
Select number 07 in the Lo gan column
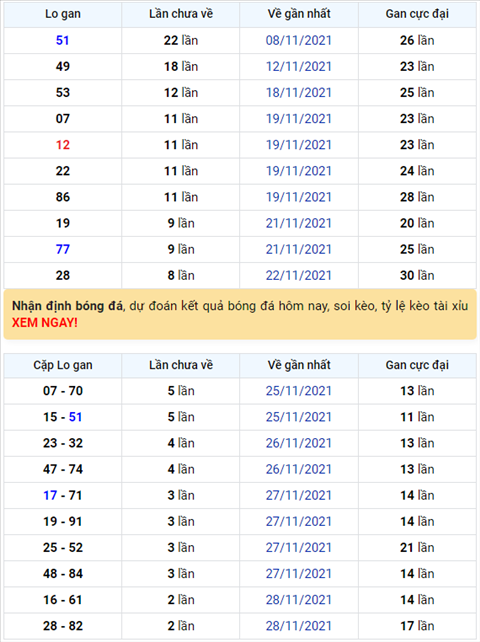(x=63, y=119)
